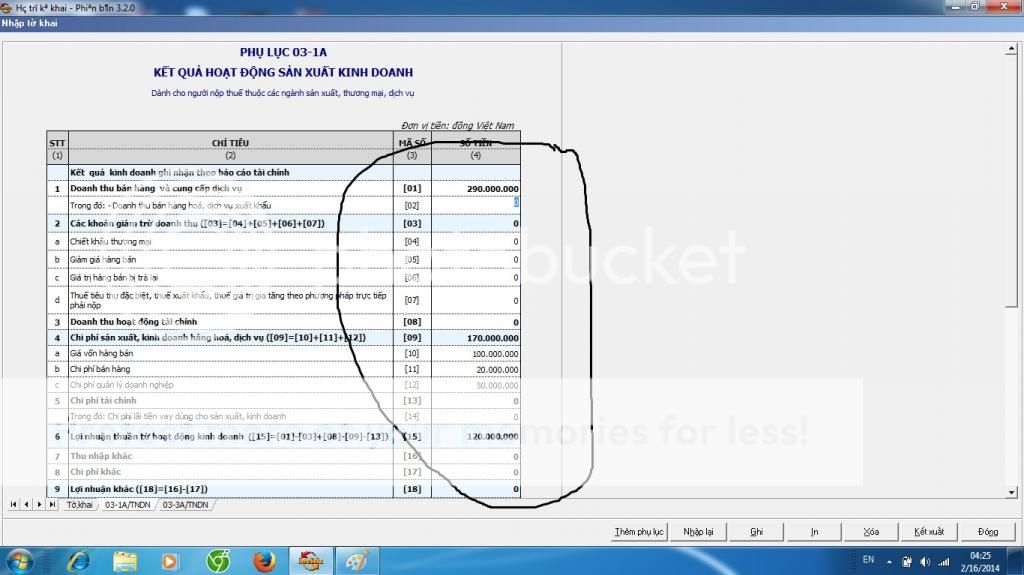Click the Xóa delete button
Image resolution: width=1024 pixels, height=575 pixels.
click(x=871, y=532)
